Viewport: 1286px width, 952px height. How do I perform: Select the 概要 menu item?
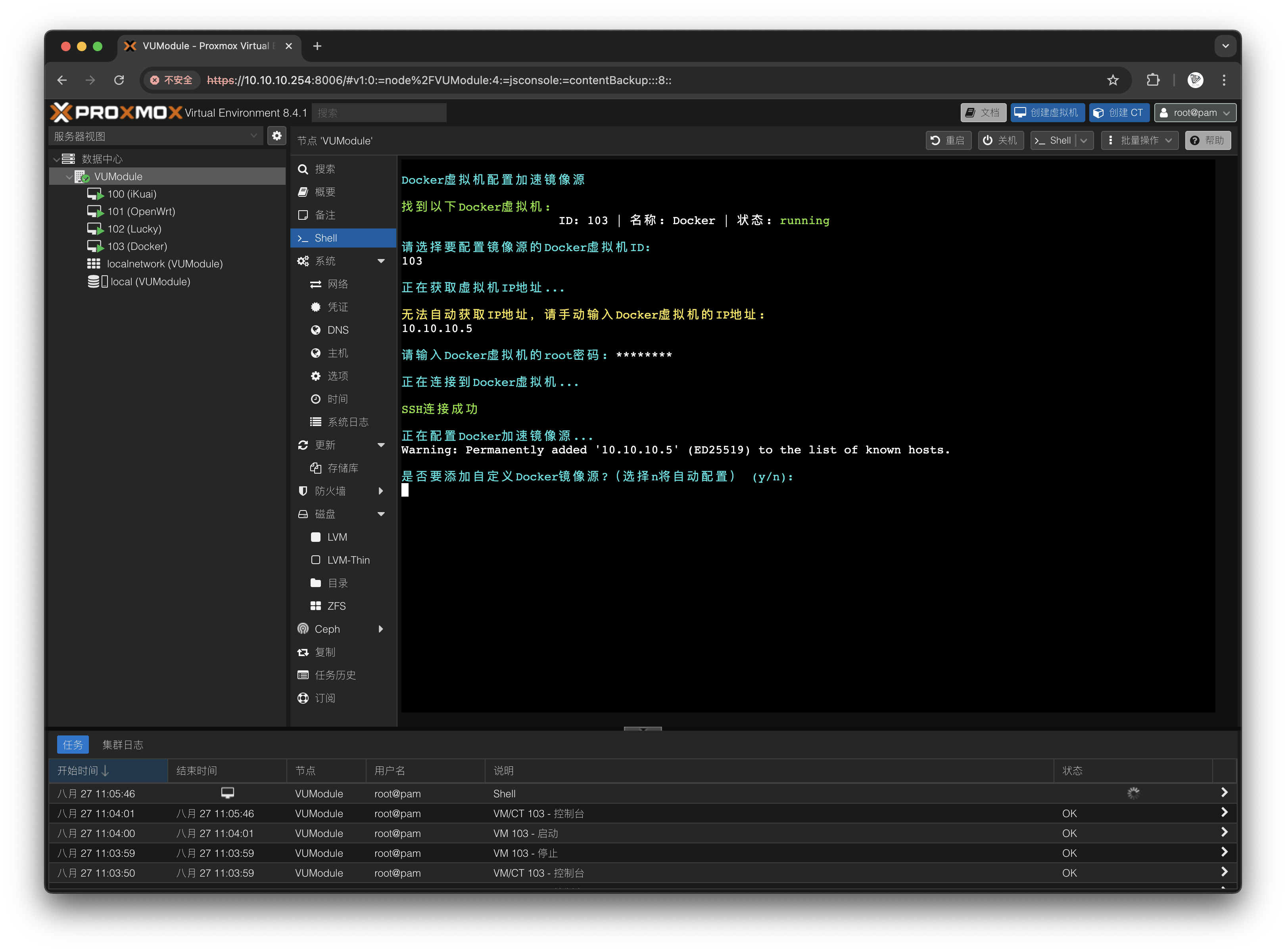325,192
